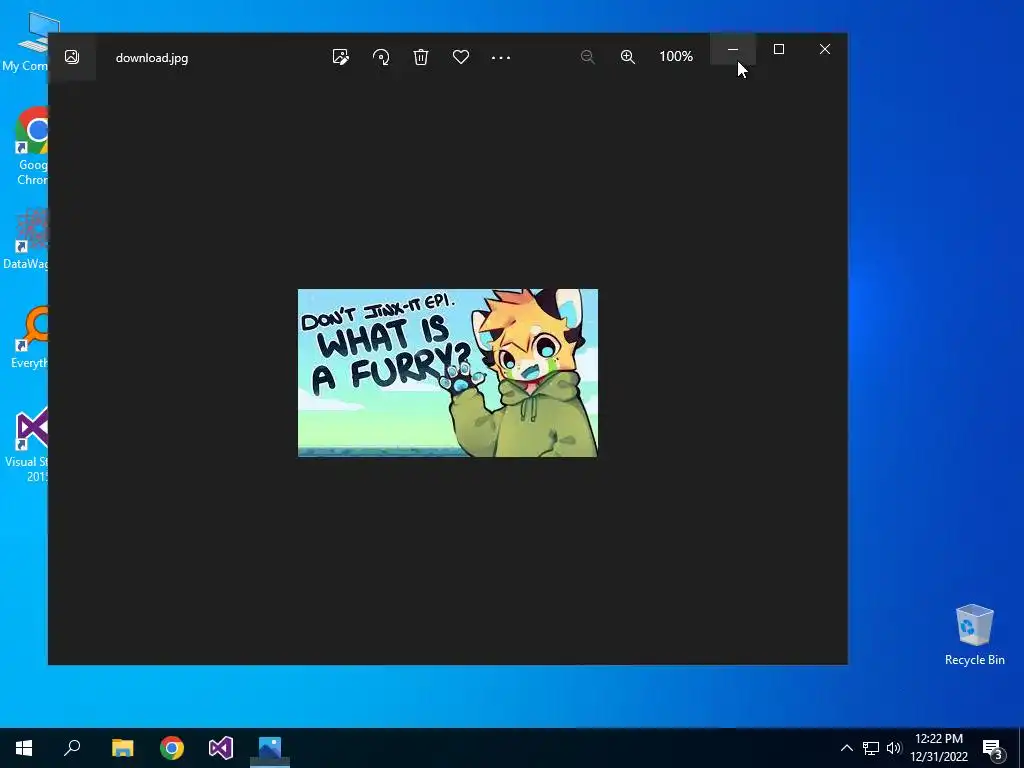Open the See more three-dots menu
The image size is (1024, 768).
tap(501, 57)
